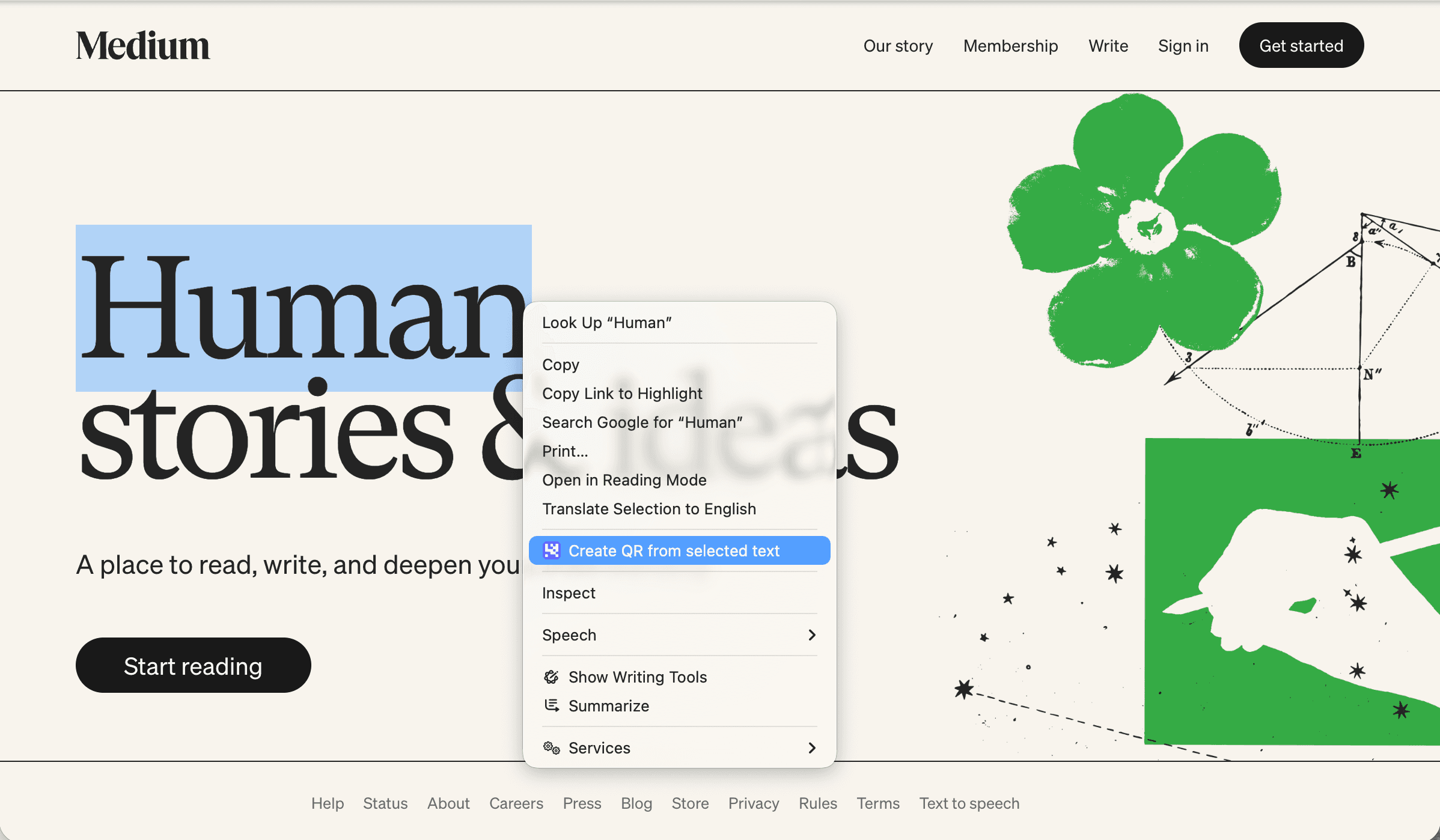Click the Writing Tools pencil icon
Screen dimensions: 1440x840
[x=551, y=677]
